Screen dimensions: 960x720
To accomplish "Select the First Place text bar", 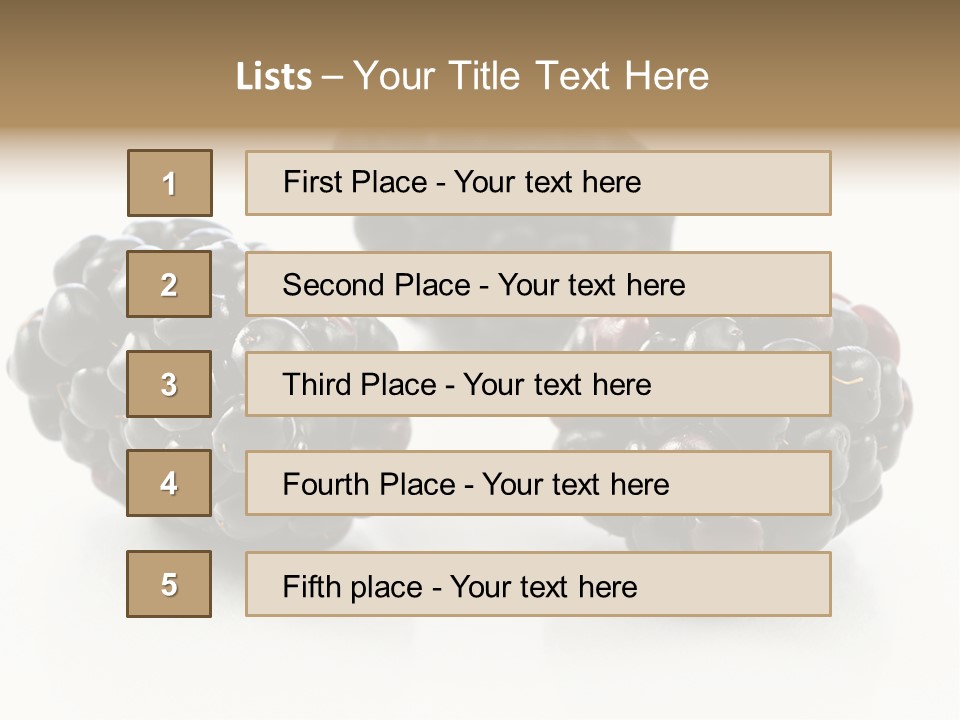I will tap(538, 183).
